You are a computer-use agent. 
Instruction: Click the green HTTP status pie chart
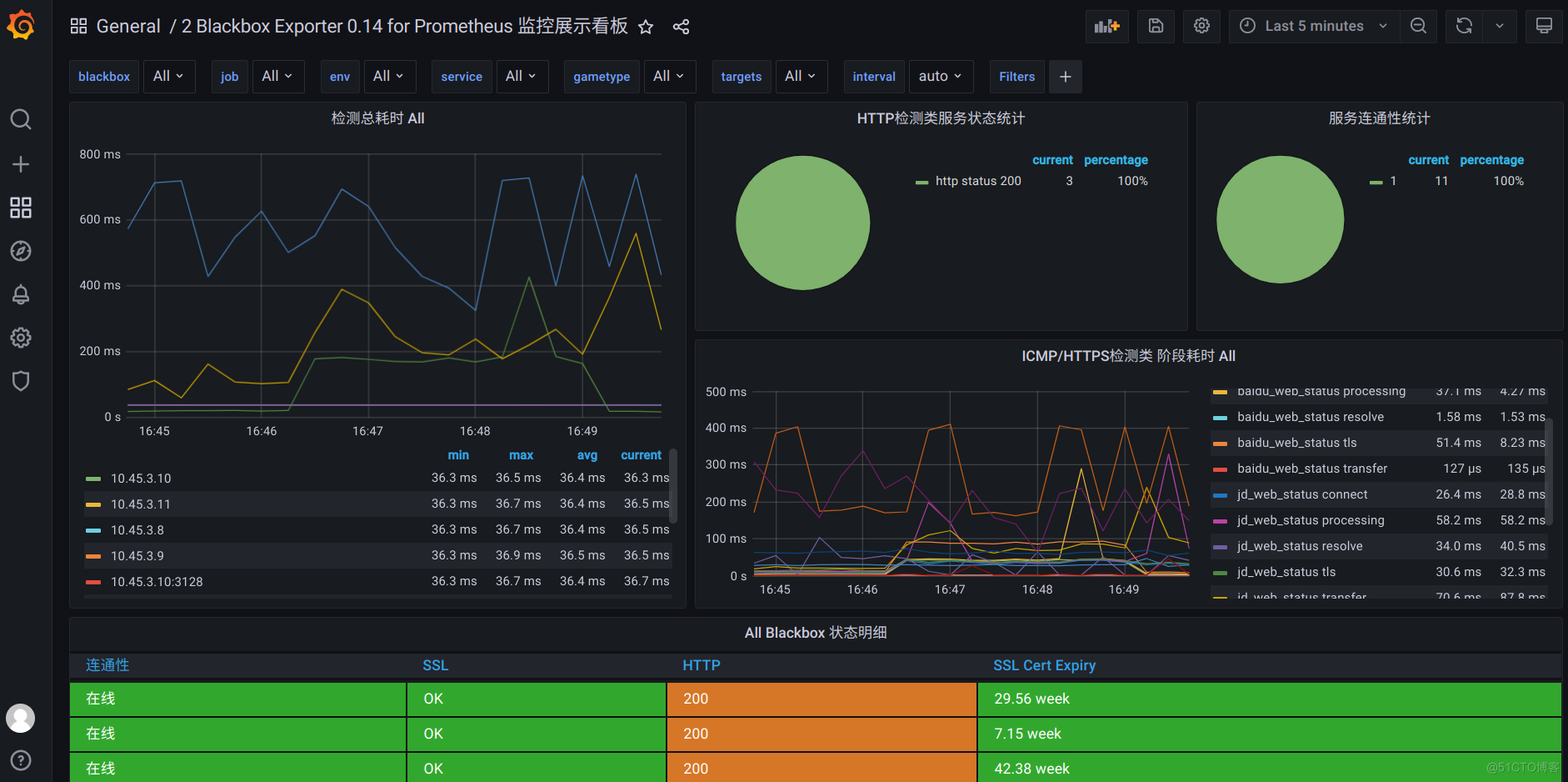[802, 223]
